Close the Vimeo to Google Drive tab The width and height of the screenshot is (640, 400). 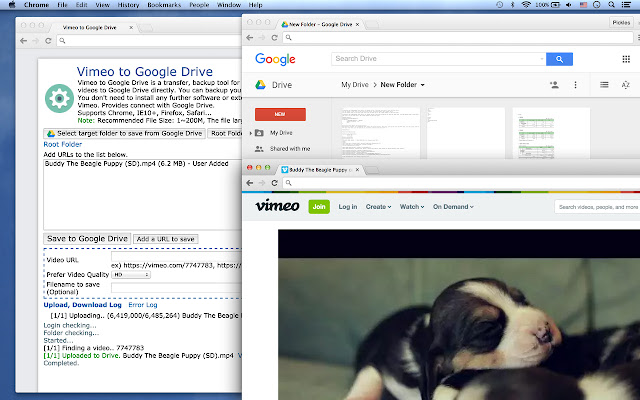(131, 28)
